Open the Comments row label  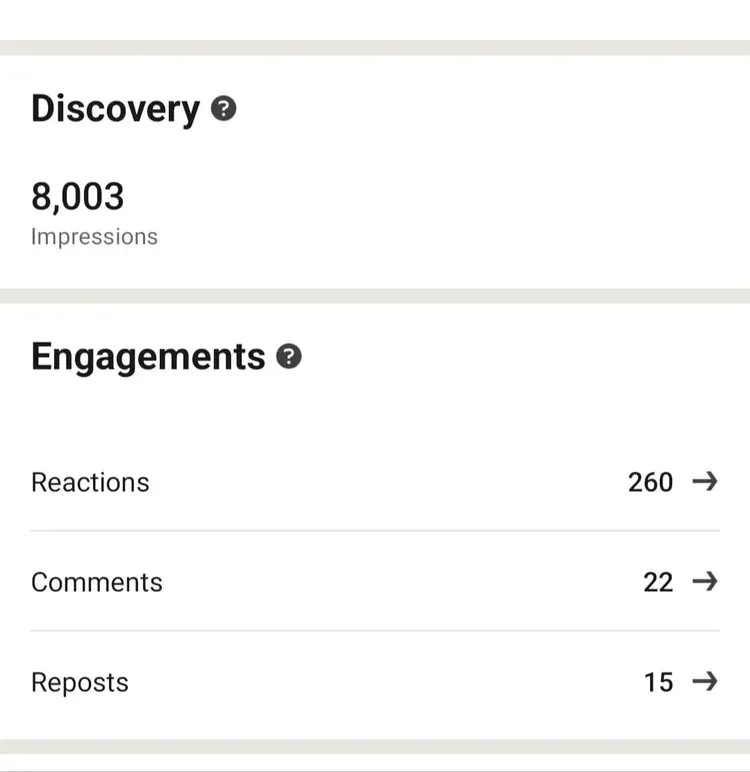click(97, 582)
